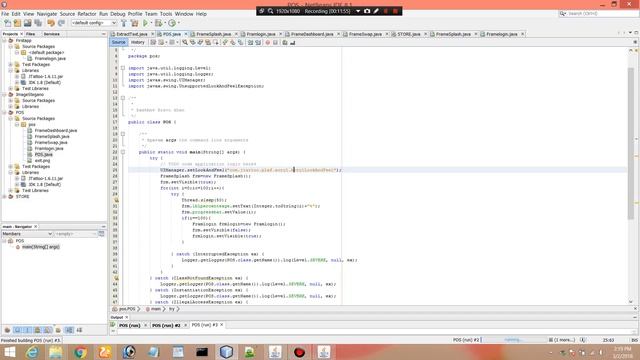Click the Save All toolbar icon
Screen dimensions: 640x360
coord(38,23)
